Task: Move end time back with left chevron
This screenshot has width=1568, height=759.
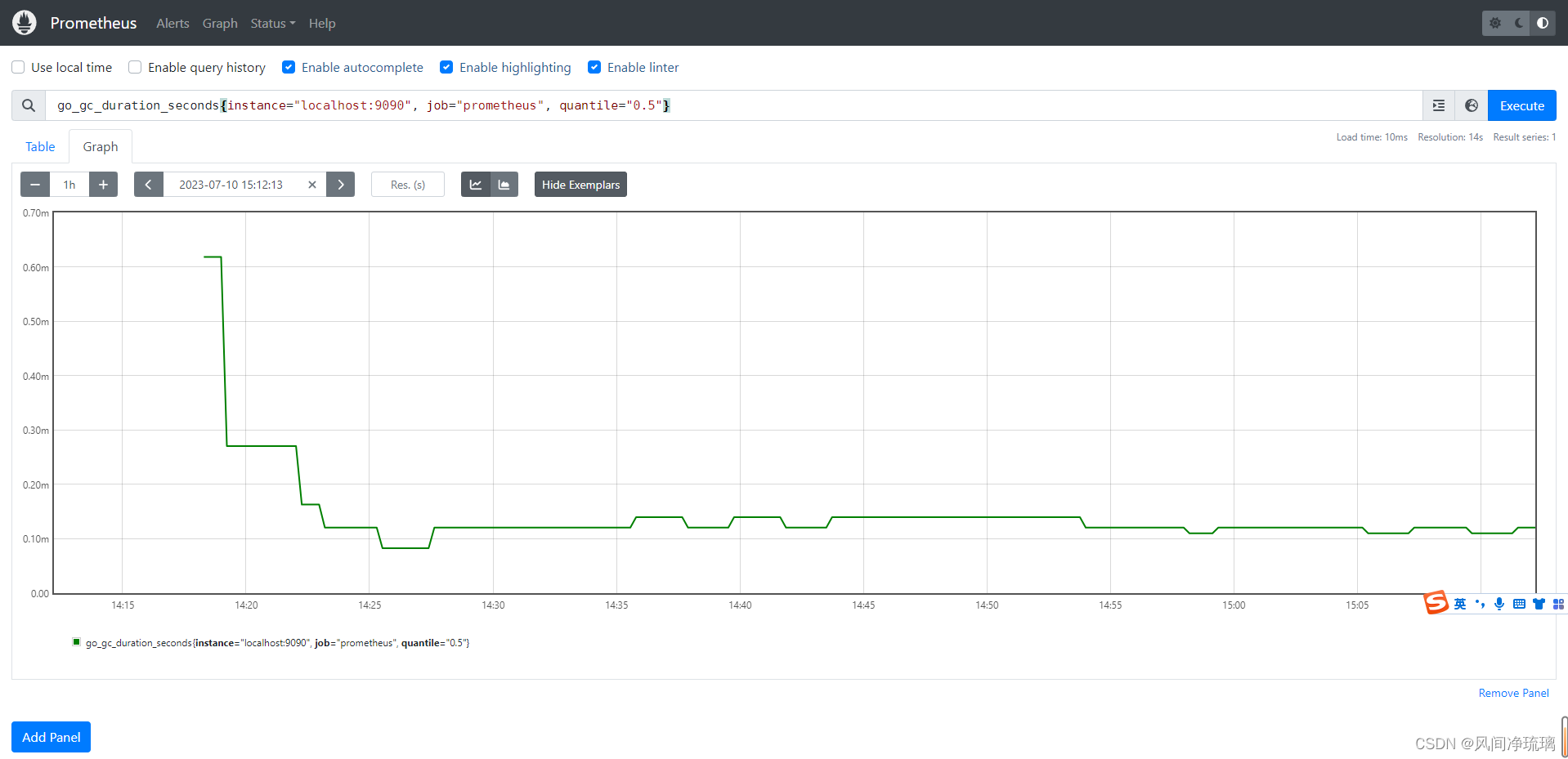Action: click(148, 185)
